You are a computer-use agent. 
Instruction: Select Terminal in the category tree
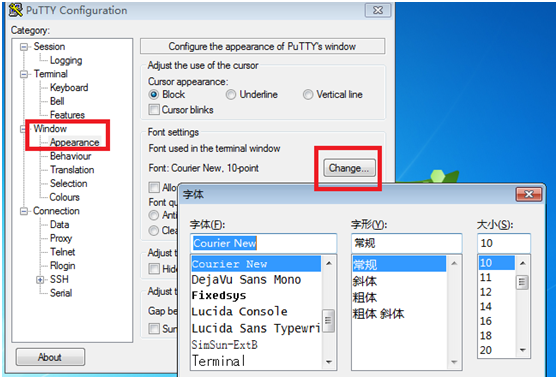[51, 74]
